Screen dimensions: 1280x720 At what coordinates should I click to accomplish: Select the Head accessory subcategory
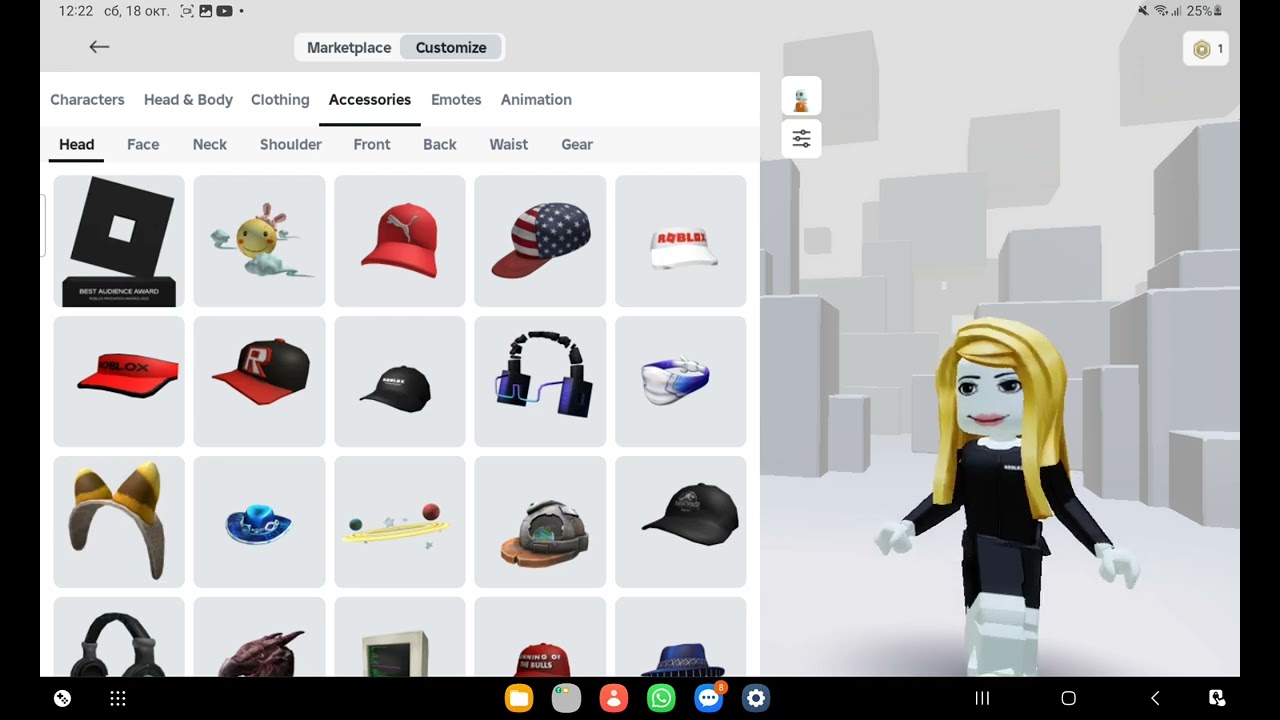click(x=76, y=145)
